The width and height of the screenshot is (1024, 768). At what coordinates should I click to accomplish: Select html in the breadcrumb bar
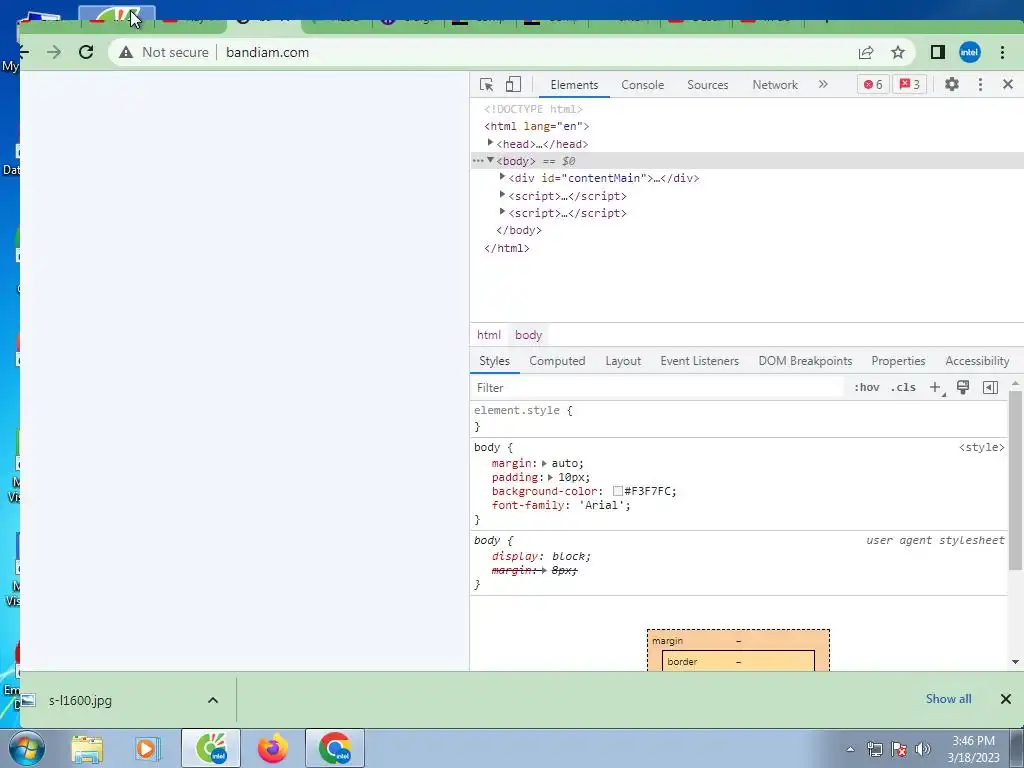click(488, 335)
